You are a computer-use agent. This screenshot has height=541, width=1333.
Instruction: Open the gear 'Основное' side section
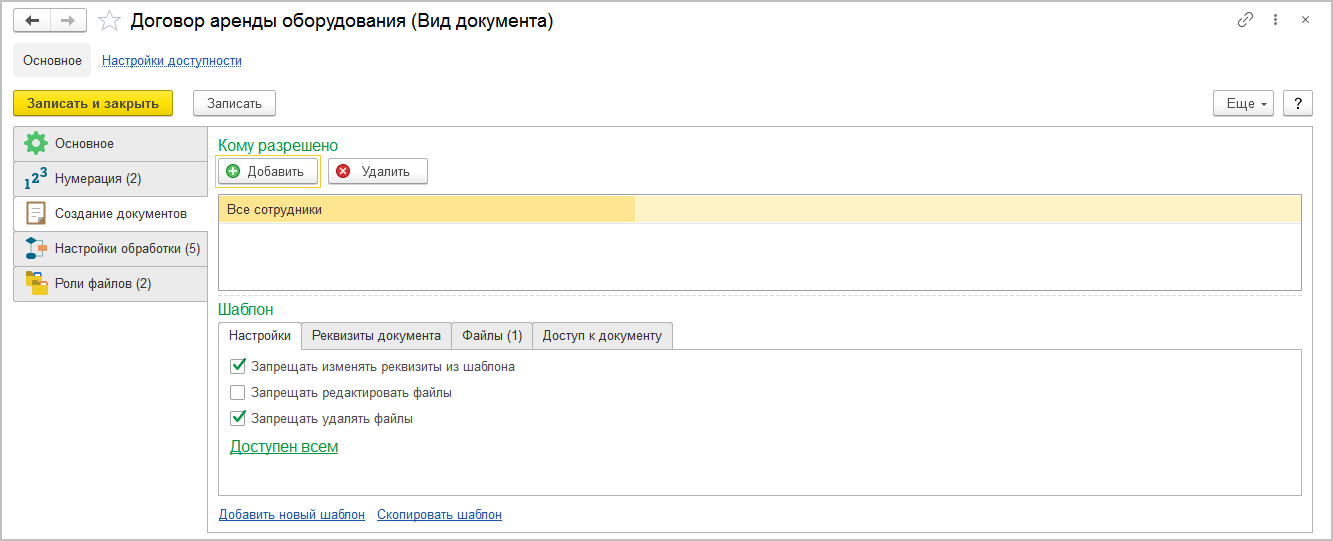tap(110, 144)
